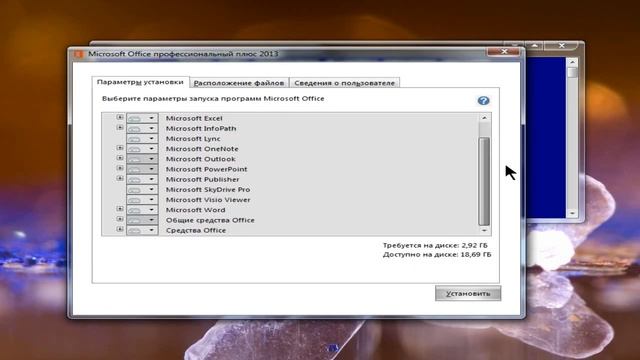Select the Microsoft Excel row label

(x=194, y=118)
